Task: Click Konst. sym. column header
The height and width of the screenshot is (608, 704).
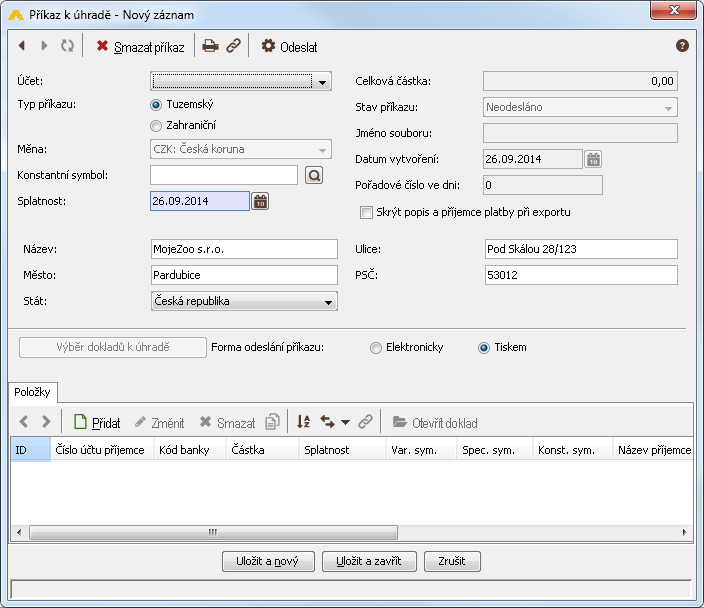Action: pos(573,450)
